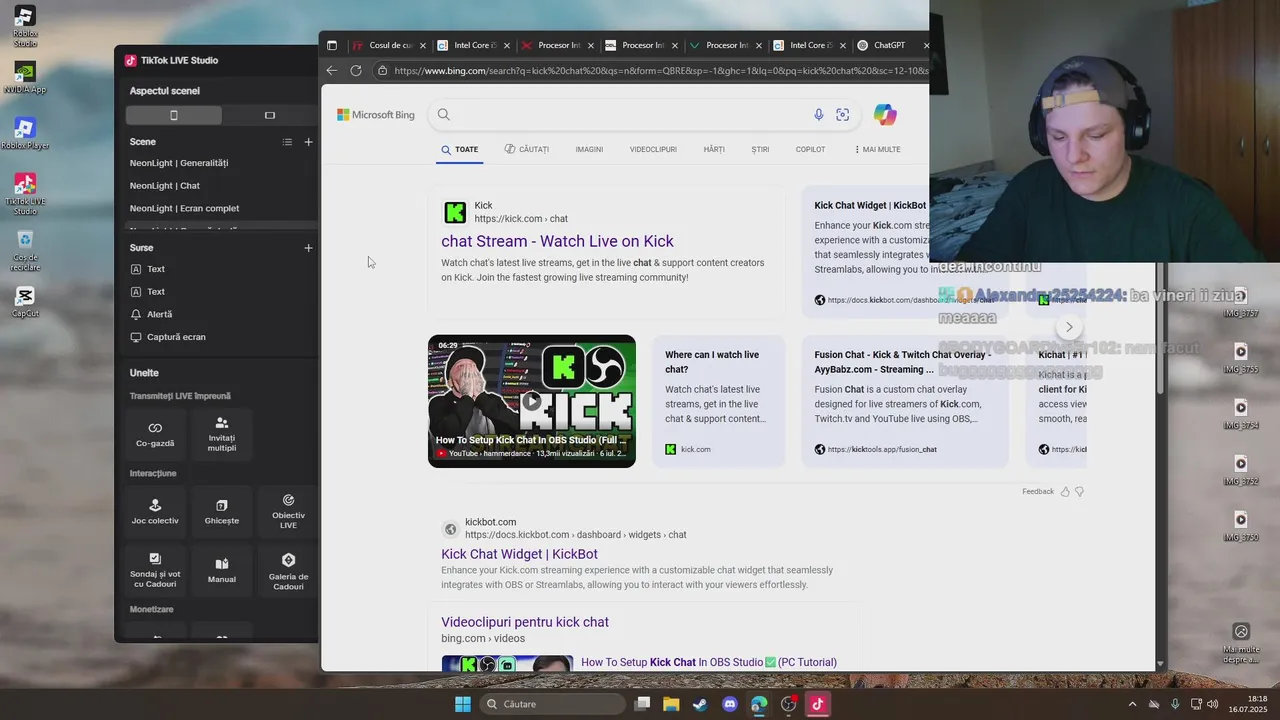Give thumbs up feedback

[1065, 492]
